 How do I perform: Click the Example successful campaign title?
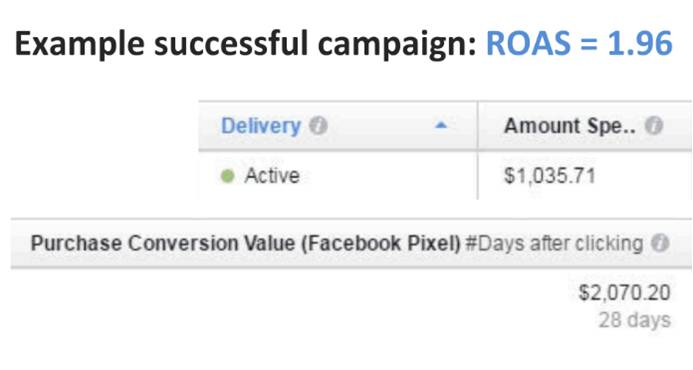[246, 44]
